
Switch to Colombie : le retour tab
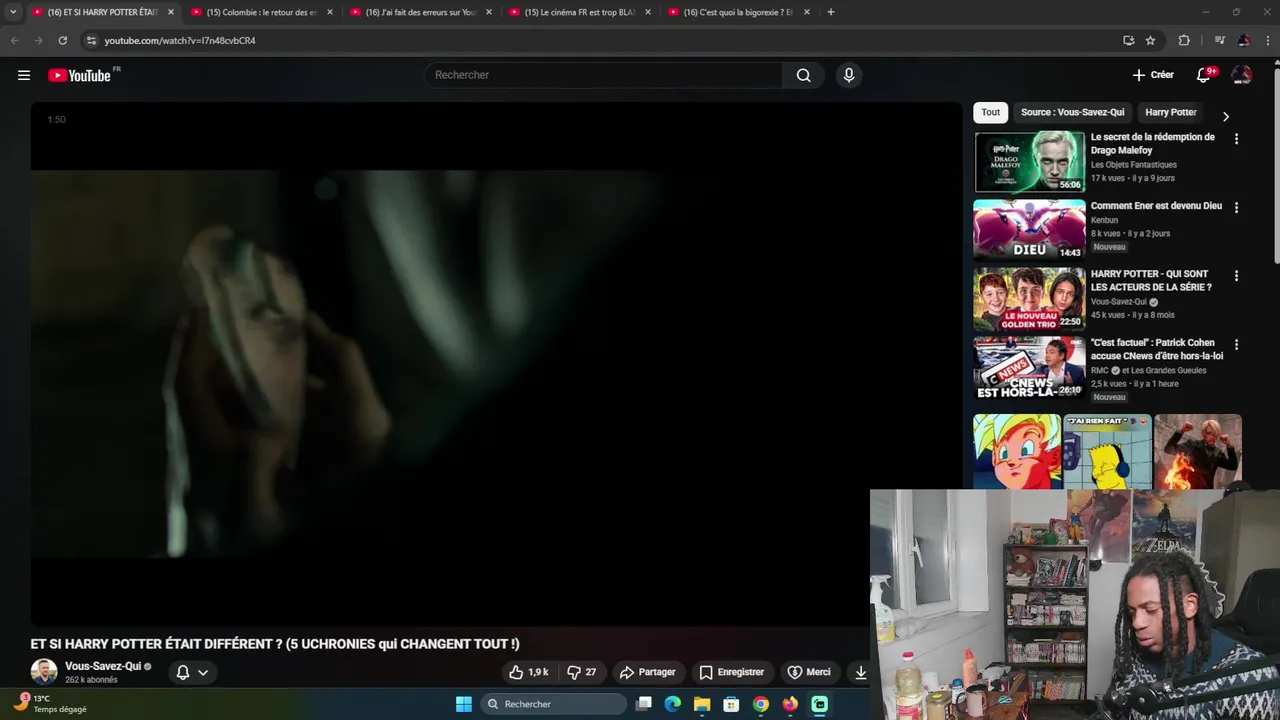(x=260, y=12)
